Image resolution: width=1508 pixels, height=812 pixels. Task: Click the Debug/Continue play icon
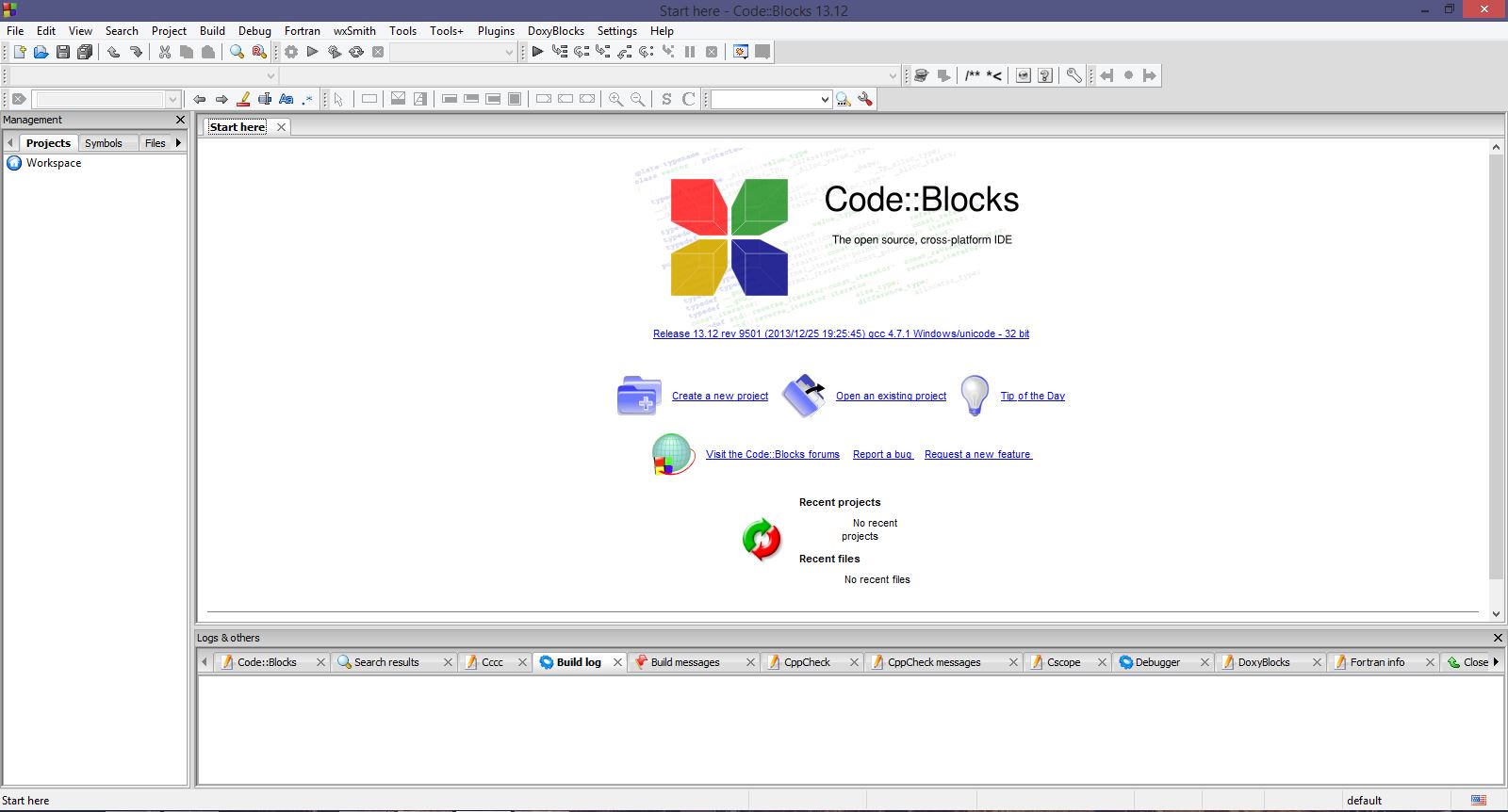pos(537,52)
